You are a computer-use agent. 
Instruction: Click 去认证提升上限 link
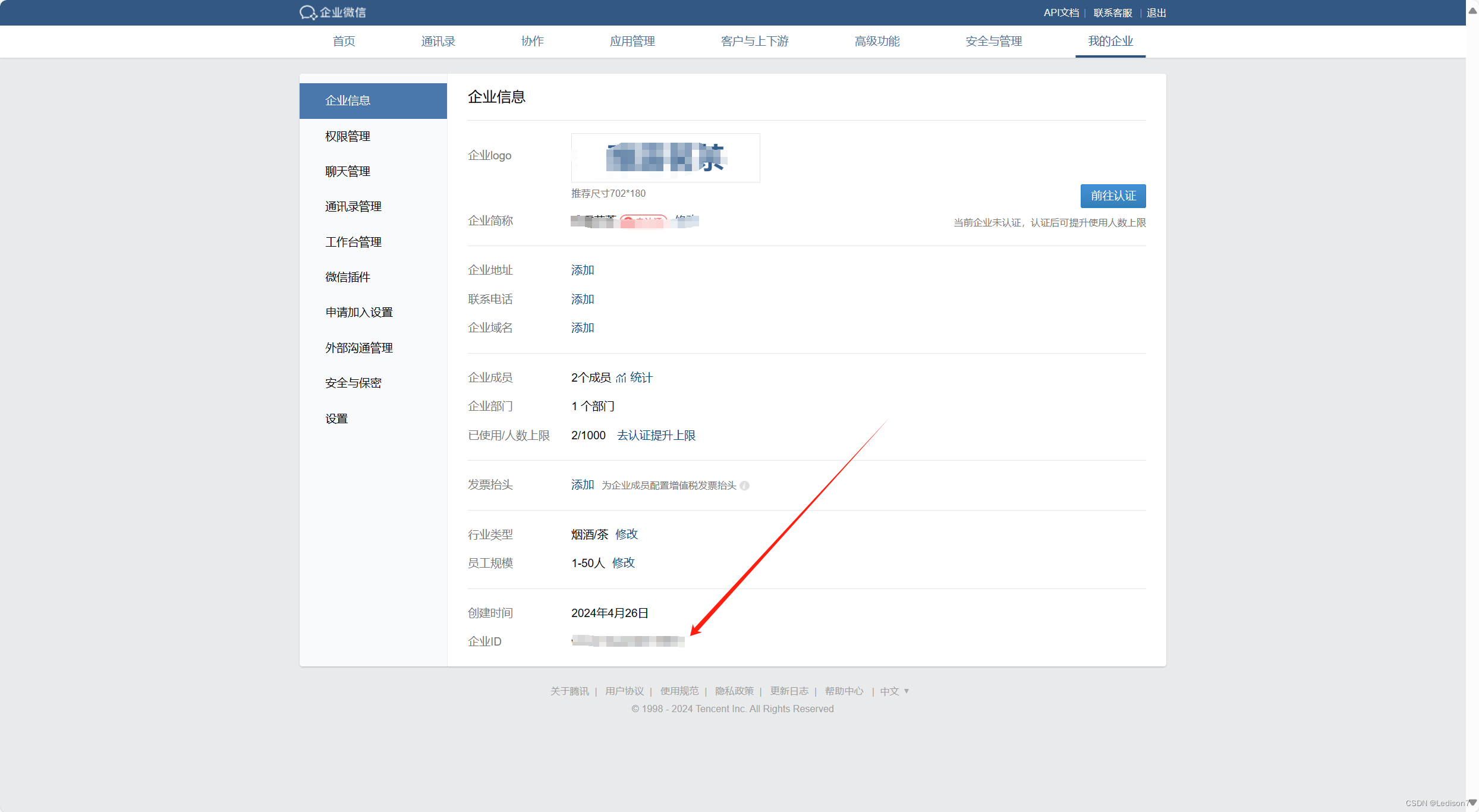(656, 436)
